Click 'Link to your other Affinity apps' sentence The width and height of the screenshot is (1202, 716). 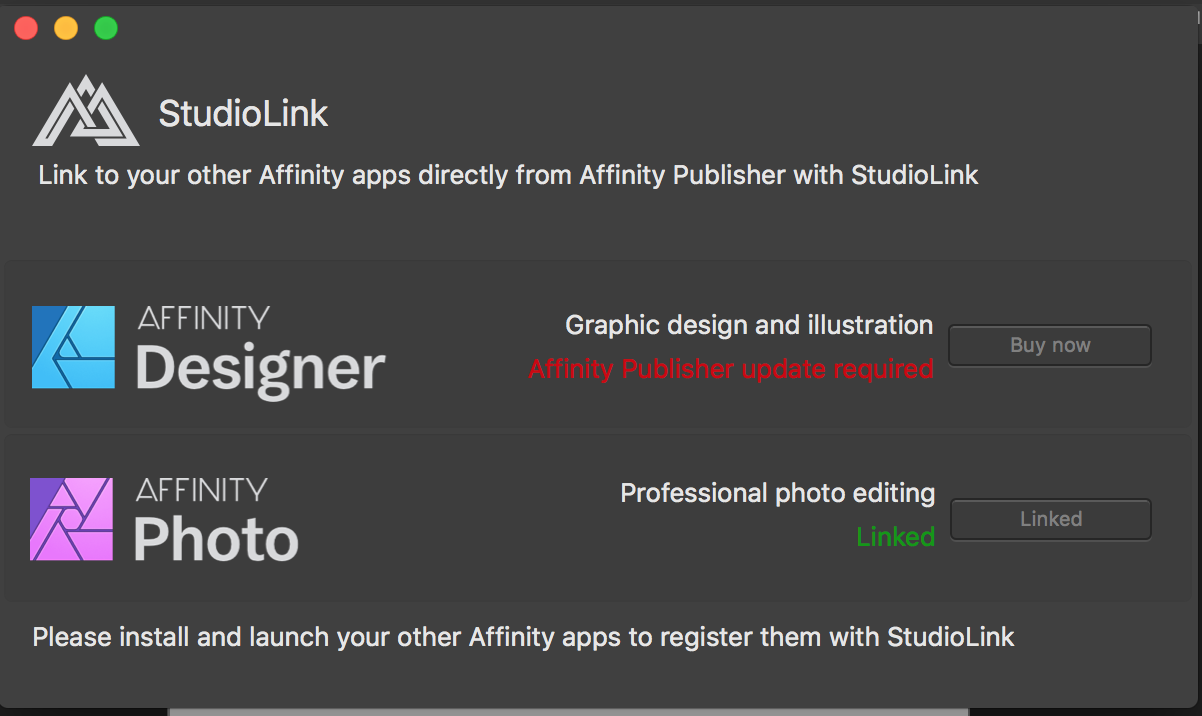508,176
